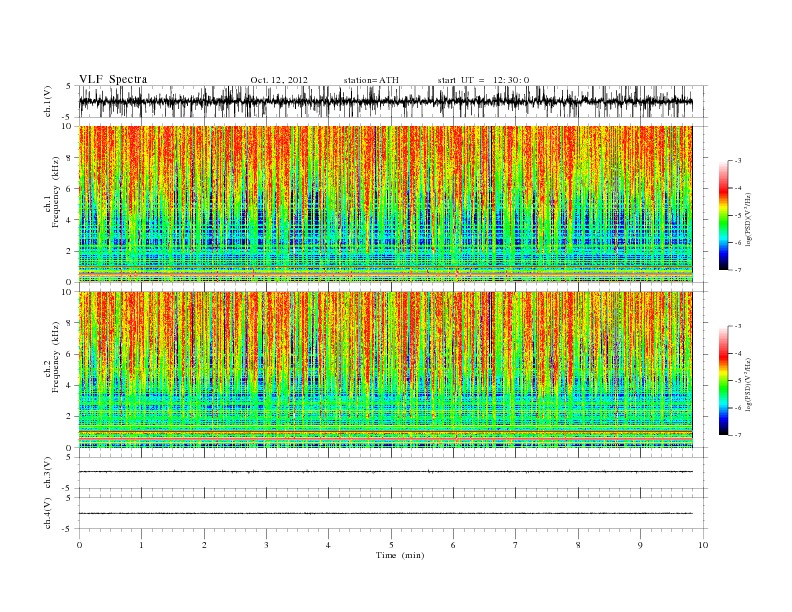Click the time axis tick label "9"

pos(640,545)
